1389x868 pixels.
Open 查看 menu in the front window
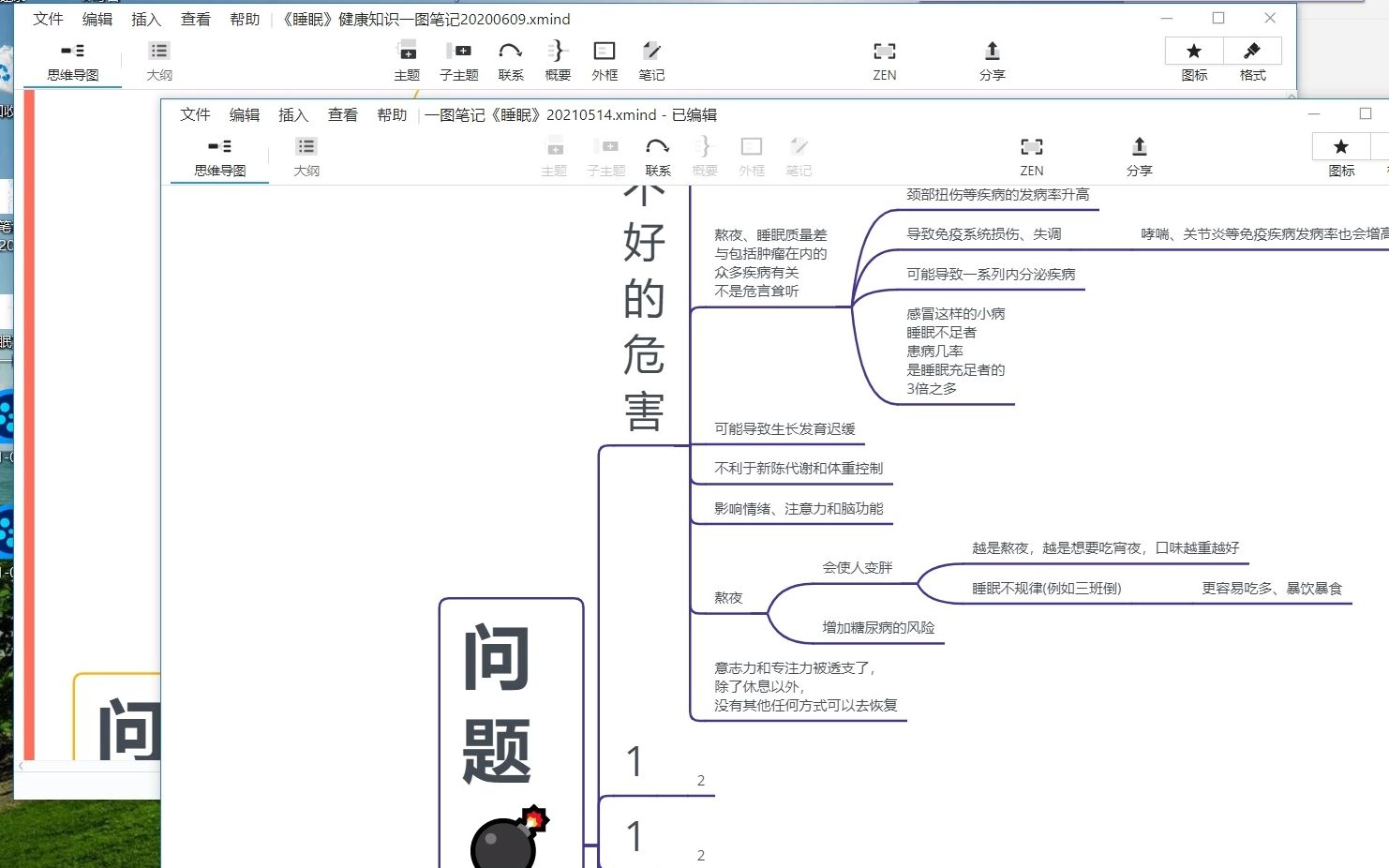click(x=343, y=114)
